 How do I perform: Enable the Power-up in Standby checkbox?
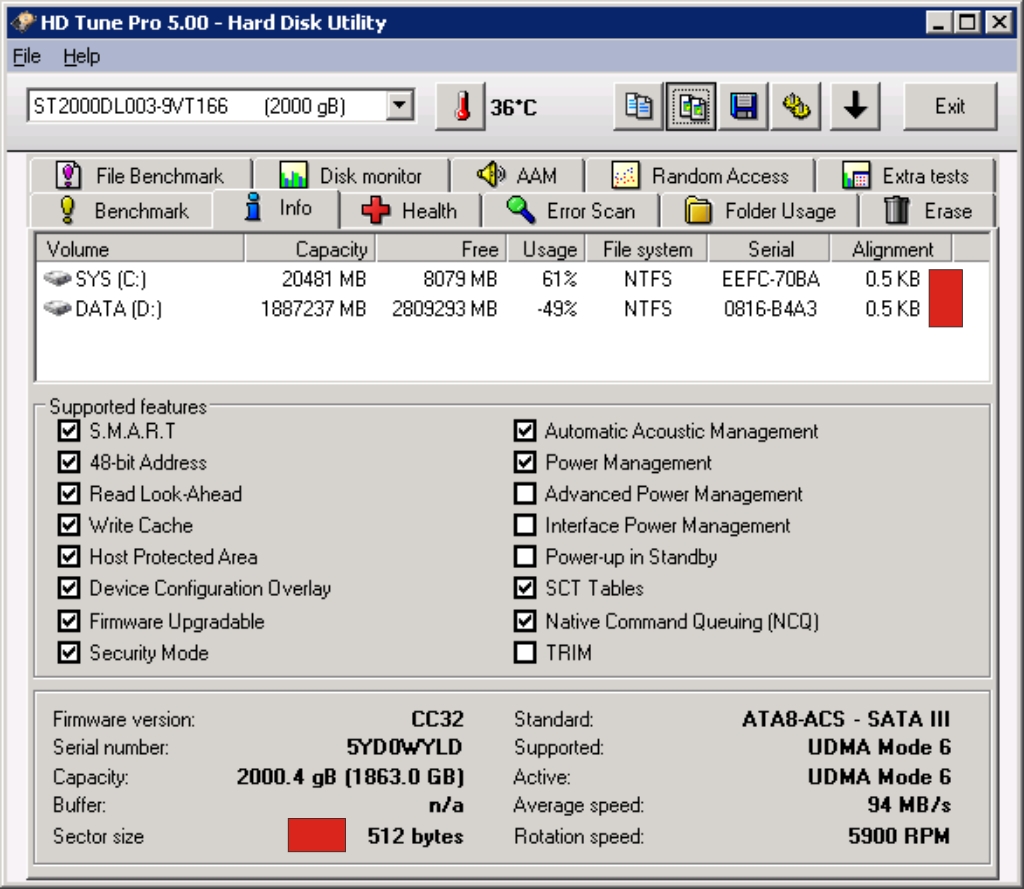click(525, 556)
